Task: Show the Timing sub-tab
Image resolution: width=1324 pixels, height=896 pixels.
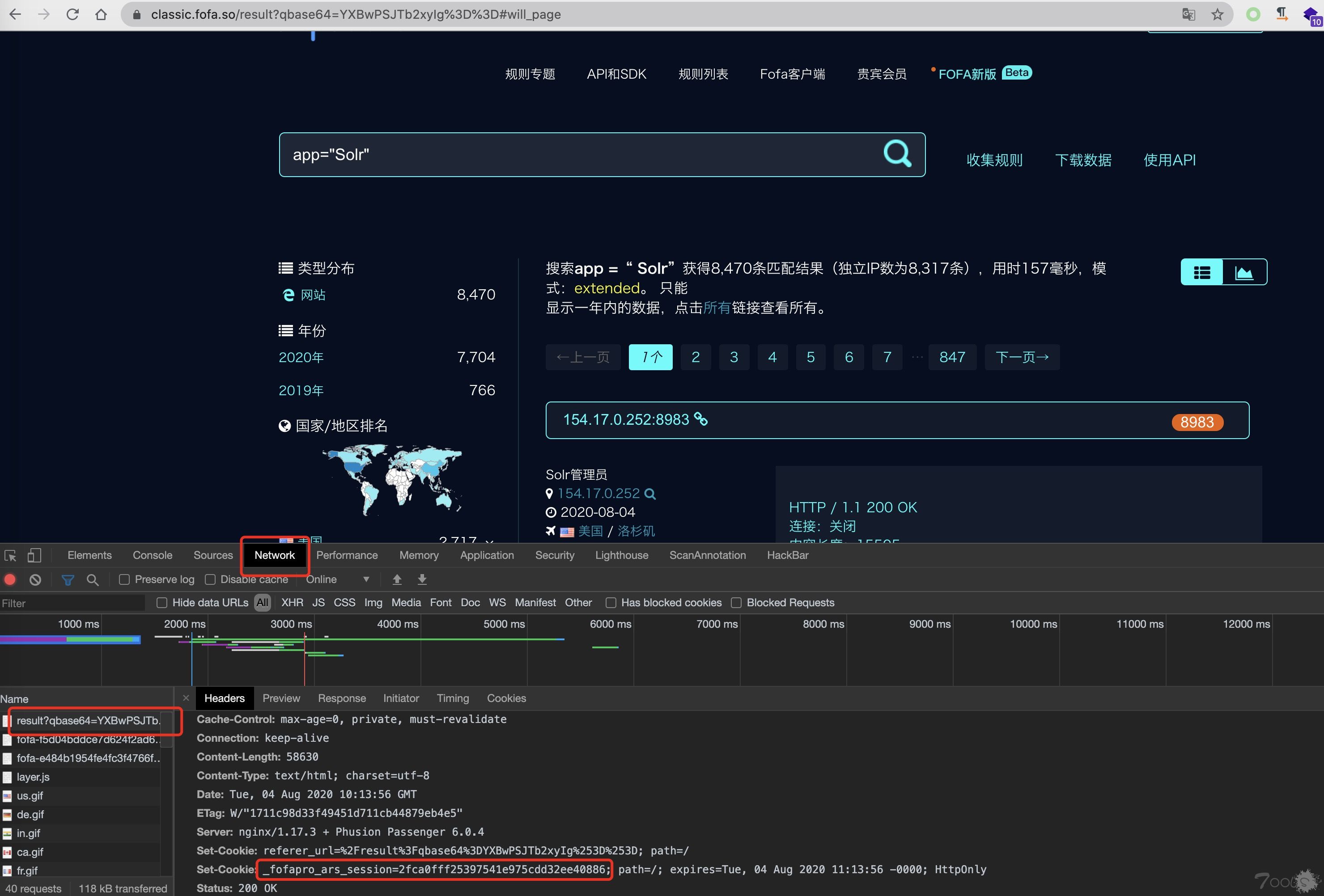Action: [453, 698]
